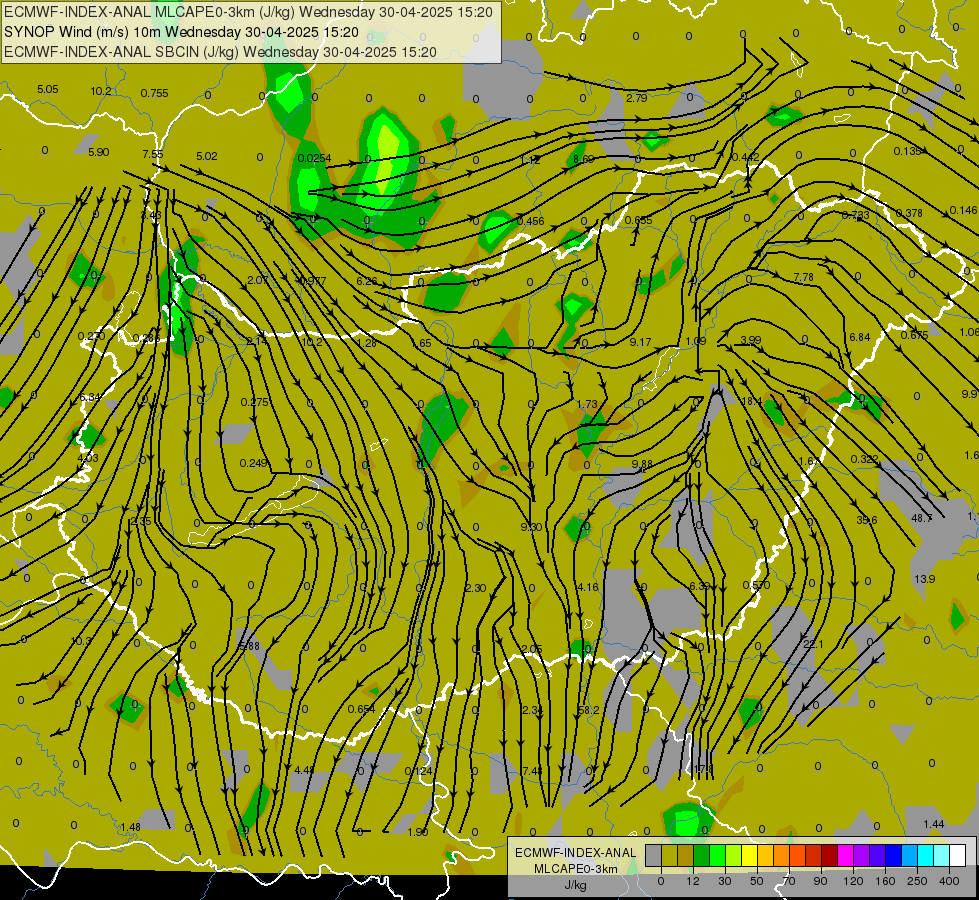Image resolution: width=979 pixels, height=900 pixels.
Task: Click the 0.135 value on the map
Action: (x=907, y=151)
